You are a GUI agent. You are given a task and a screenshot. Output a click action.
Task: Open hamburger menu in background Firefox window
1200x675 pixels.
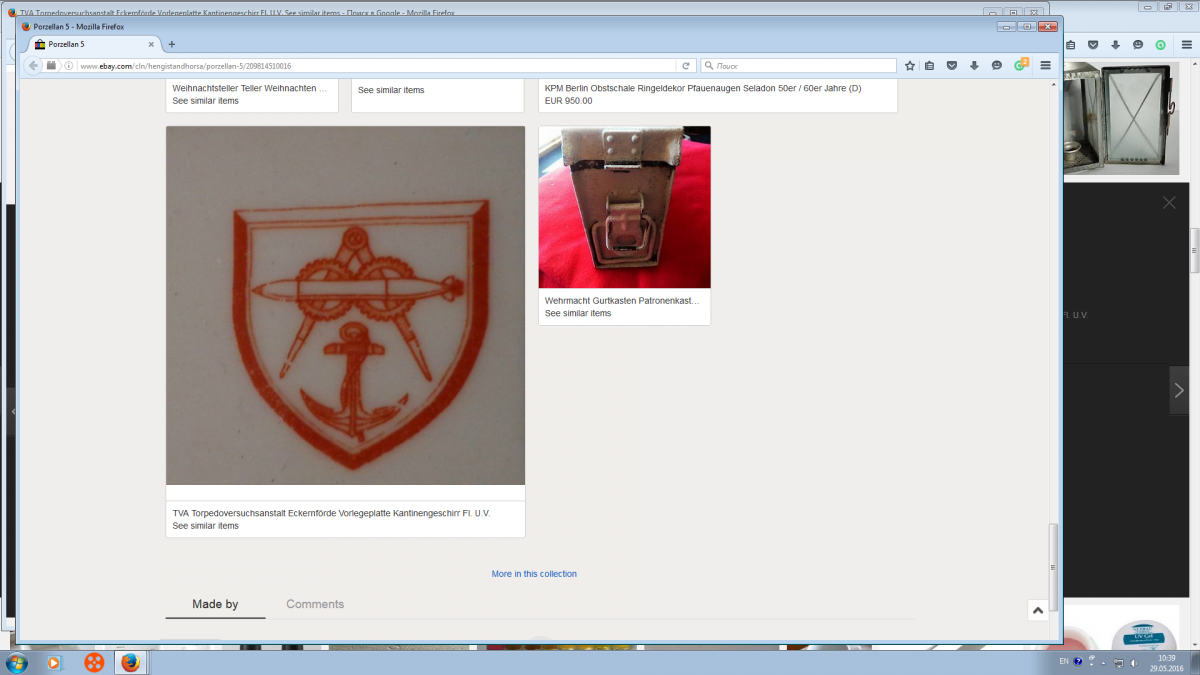1185,45
